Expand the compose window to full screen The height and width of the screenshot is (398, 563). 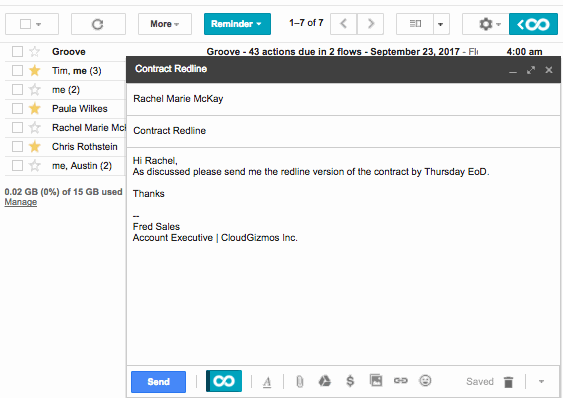tap(531, 70)
